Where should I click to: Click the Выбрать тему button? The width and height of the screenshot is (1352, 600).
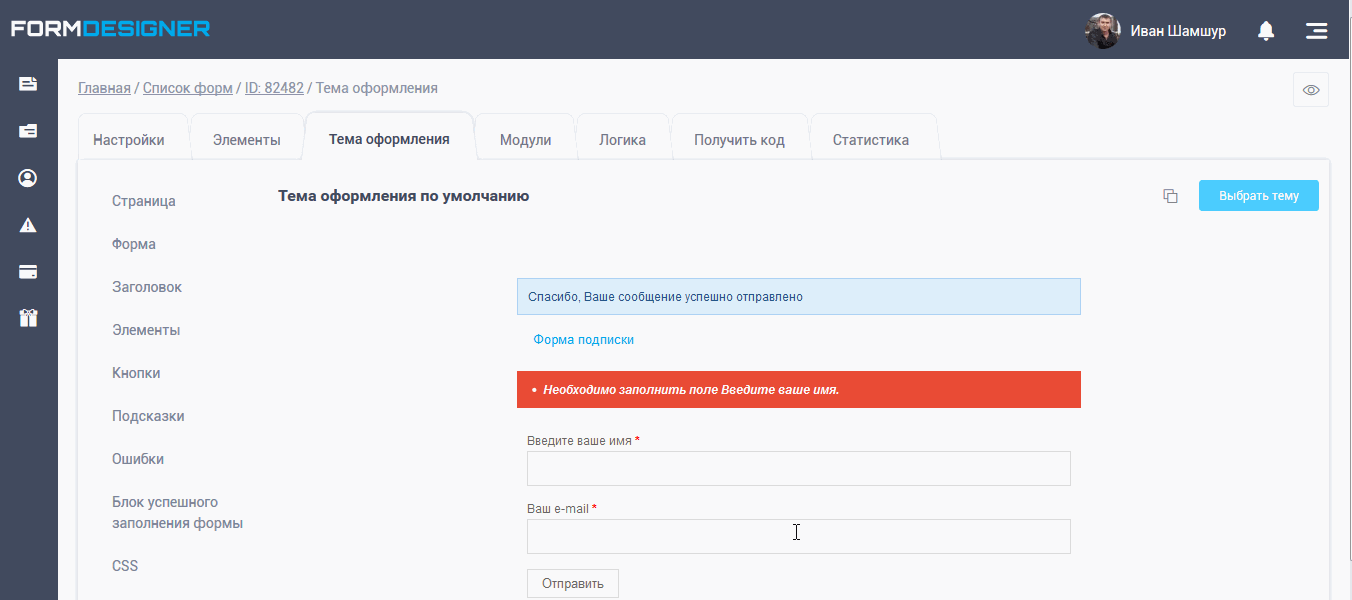point(1258,195)
